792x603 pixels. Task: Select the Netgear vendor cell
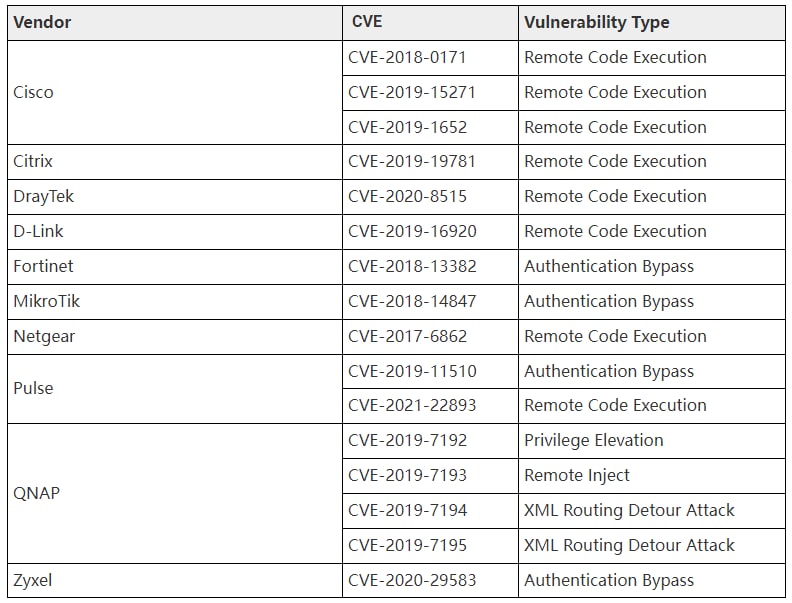175,336
